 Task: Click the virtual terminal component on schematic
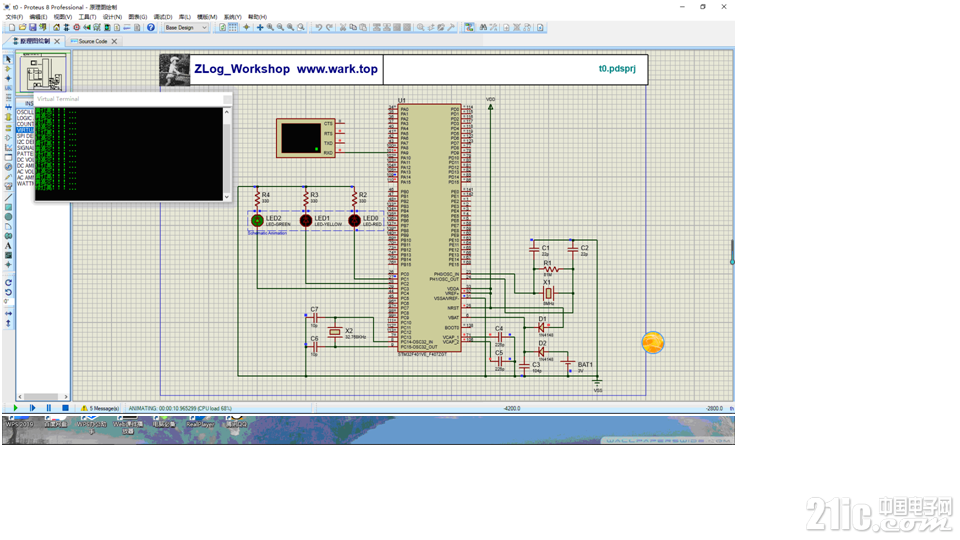306,138
